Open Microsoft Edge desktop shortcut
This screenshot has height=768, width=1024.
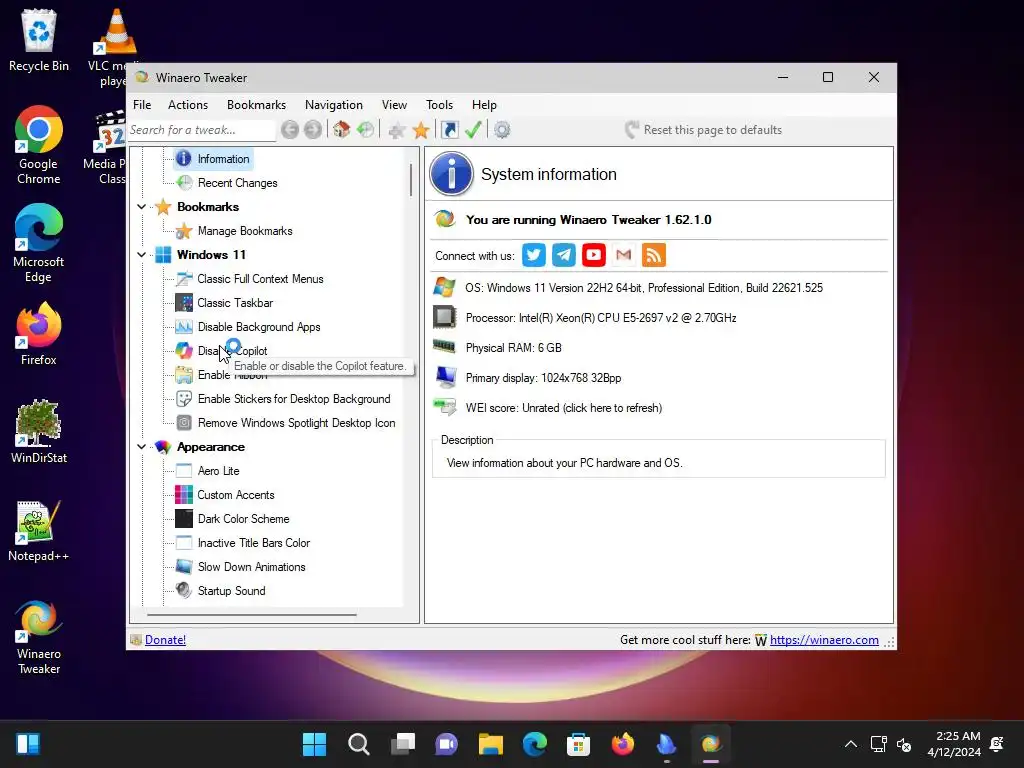[x=39, y=243]
